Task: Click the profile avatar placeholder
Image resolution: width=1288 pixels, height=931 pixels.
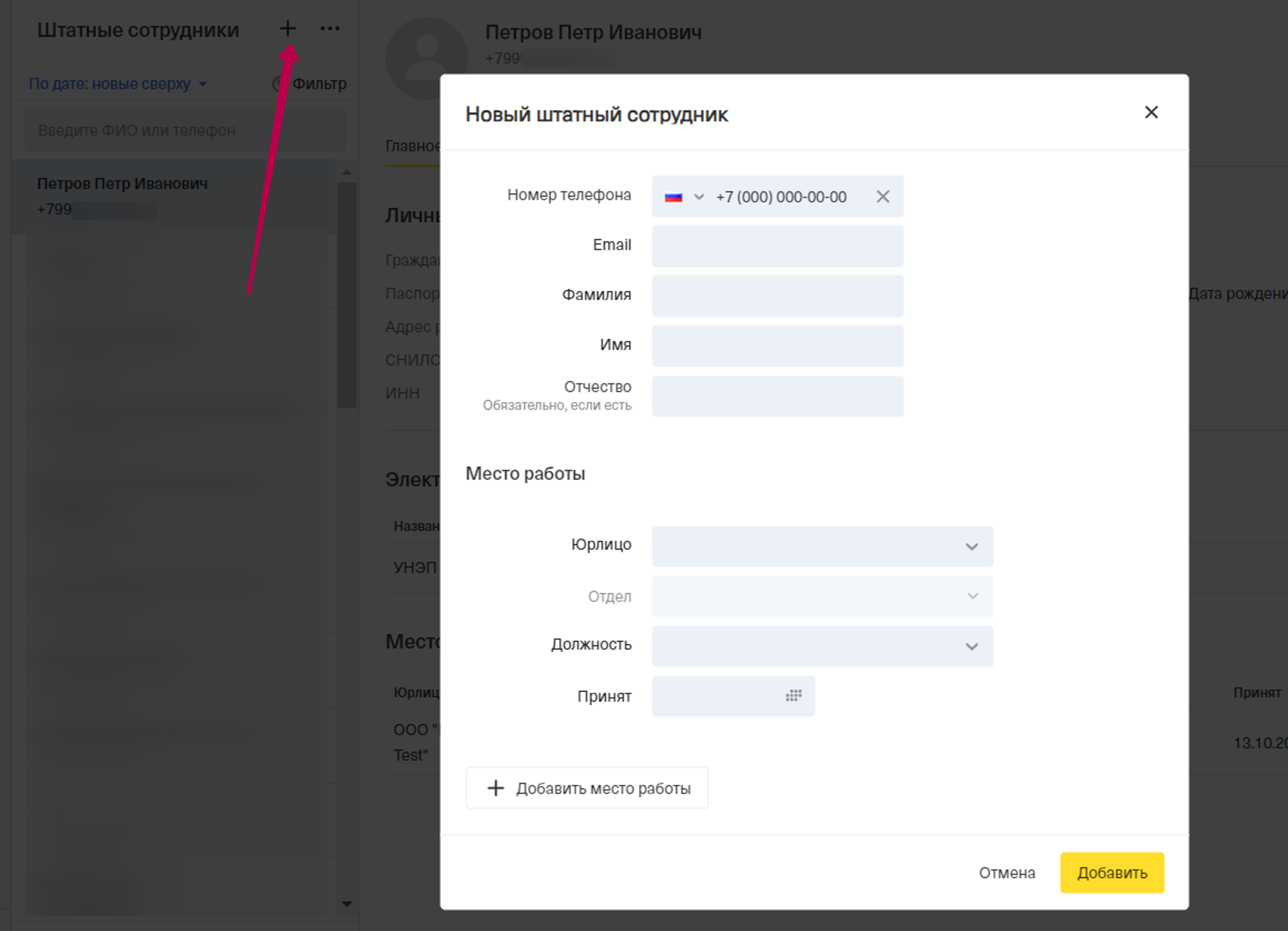Action: 426,58
